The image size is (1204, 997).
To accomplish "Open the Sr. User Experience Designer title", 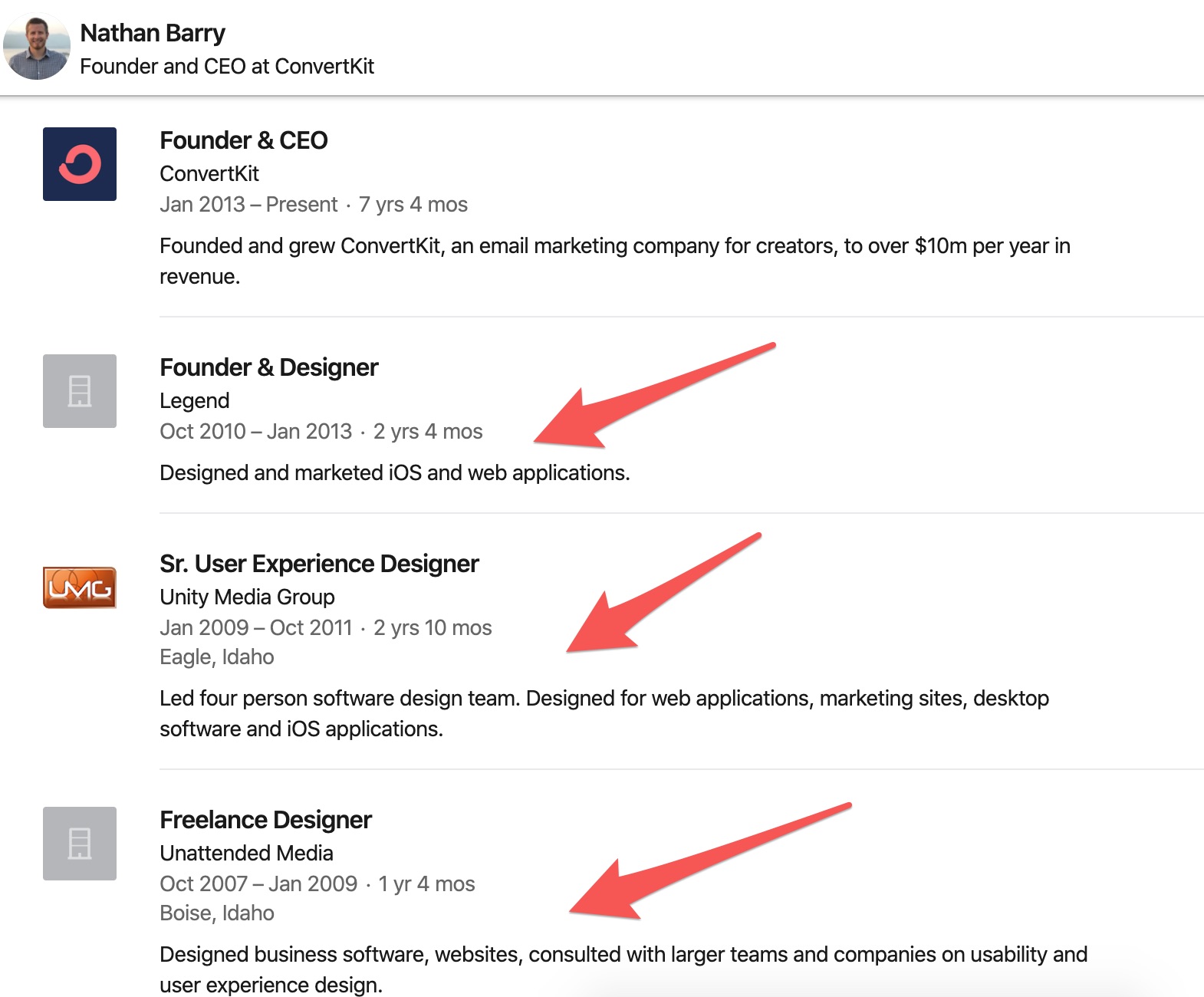I will (319, 564).
